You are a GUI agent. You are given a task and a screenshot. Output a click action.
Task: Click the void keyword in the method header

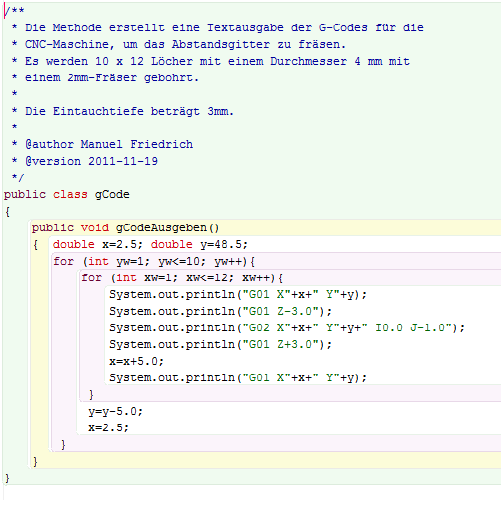[95, 228]
